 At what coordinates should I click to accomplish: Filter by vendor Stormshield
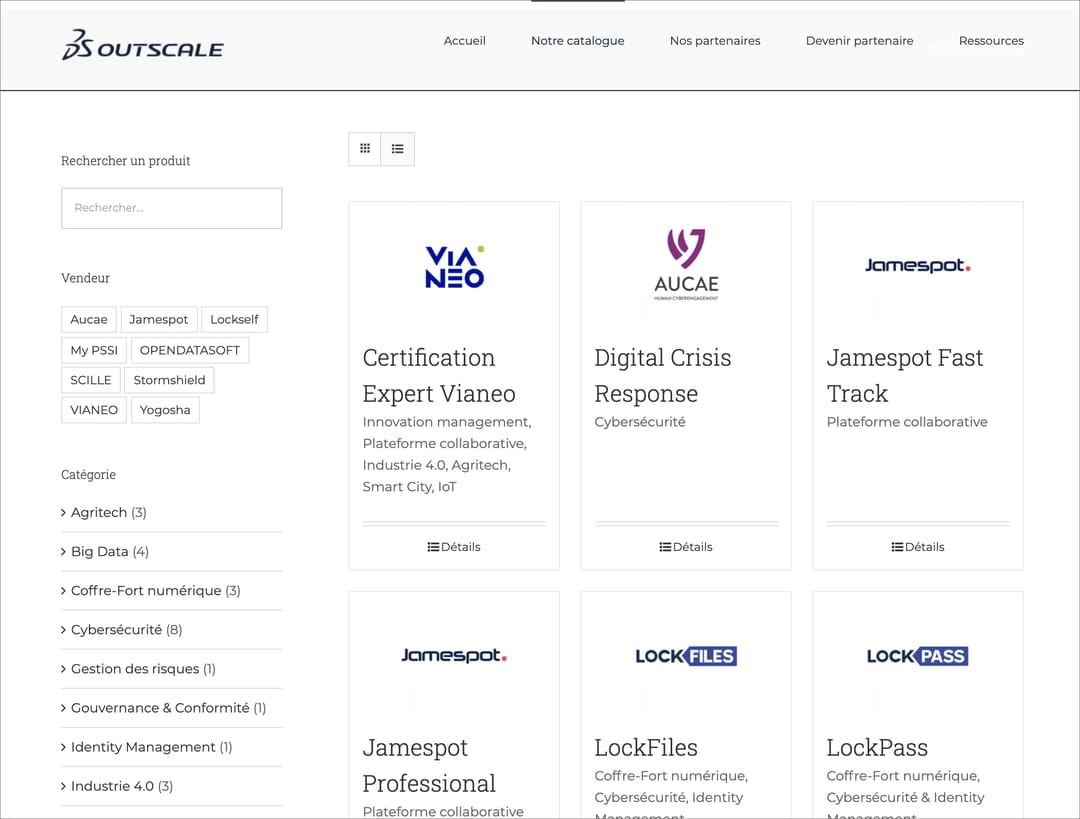[x=169, y=380]
